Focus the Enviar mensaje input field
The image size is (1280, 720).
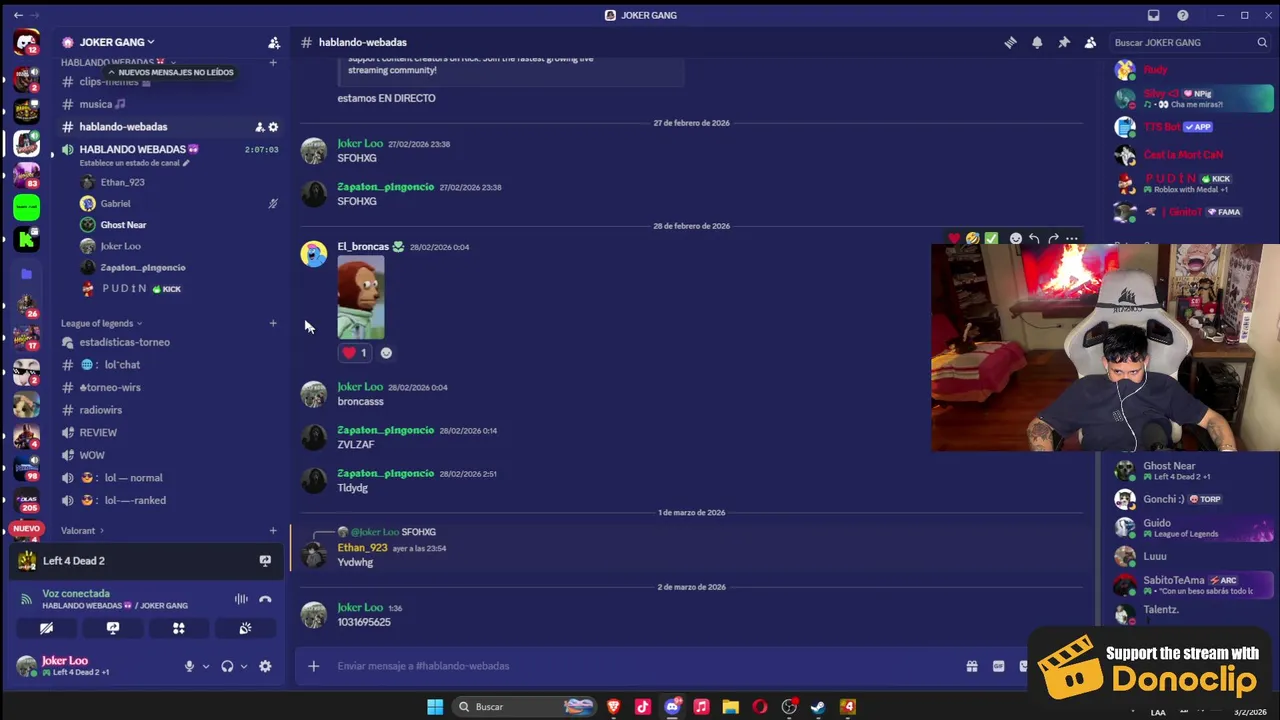(640, 666)
